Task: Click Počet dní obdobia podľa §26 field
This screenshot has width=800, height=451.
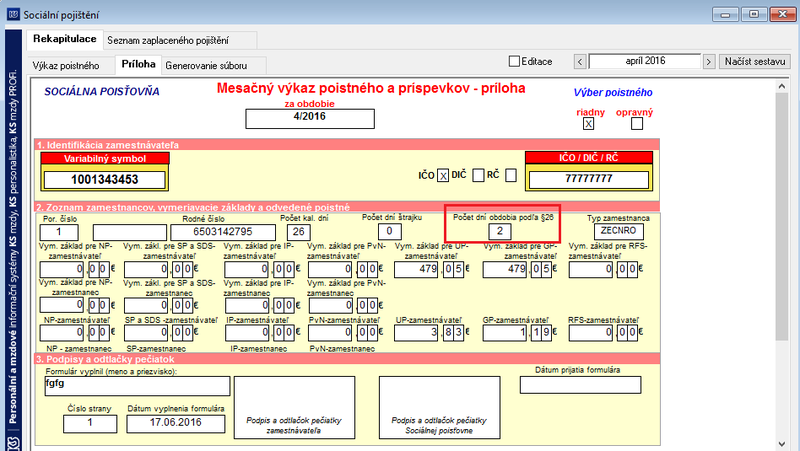Action: click(x=499, y=232)
